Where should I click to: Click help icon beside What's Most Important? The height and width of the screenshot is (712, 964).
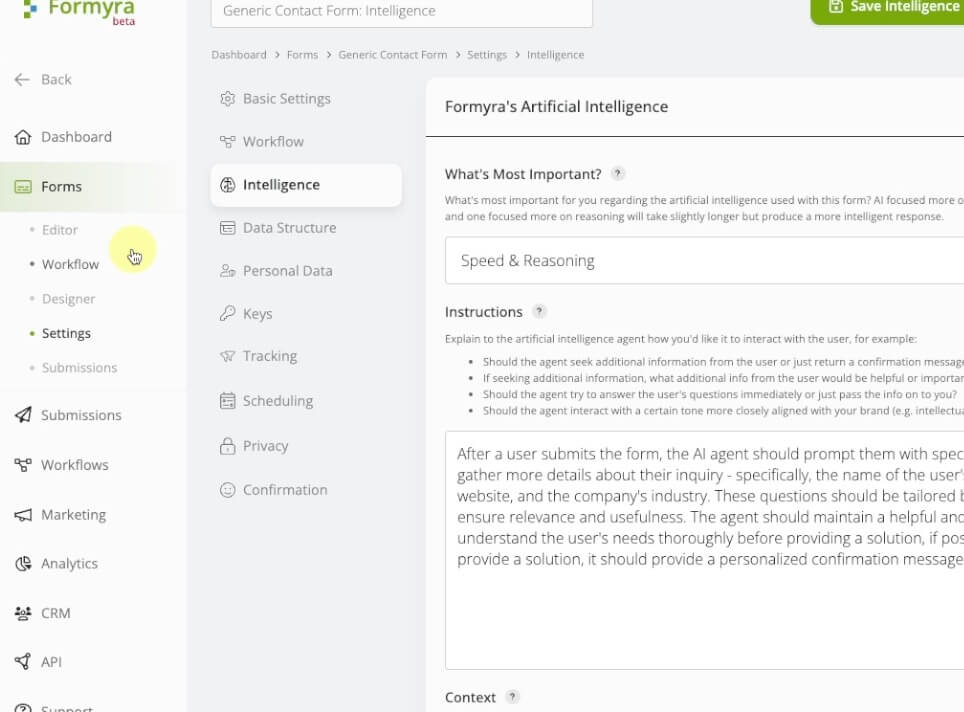(618, 174)
